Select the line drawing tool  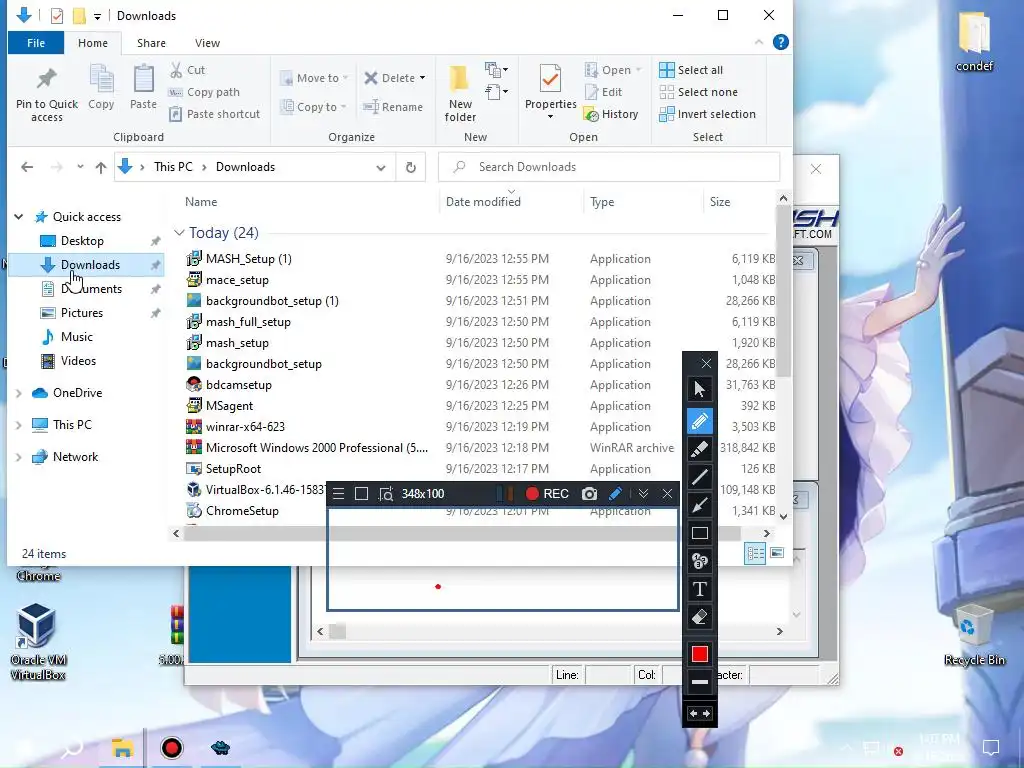tap(699, 477)
